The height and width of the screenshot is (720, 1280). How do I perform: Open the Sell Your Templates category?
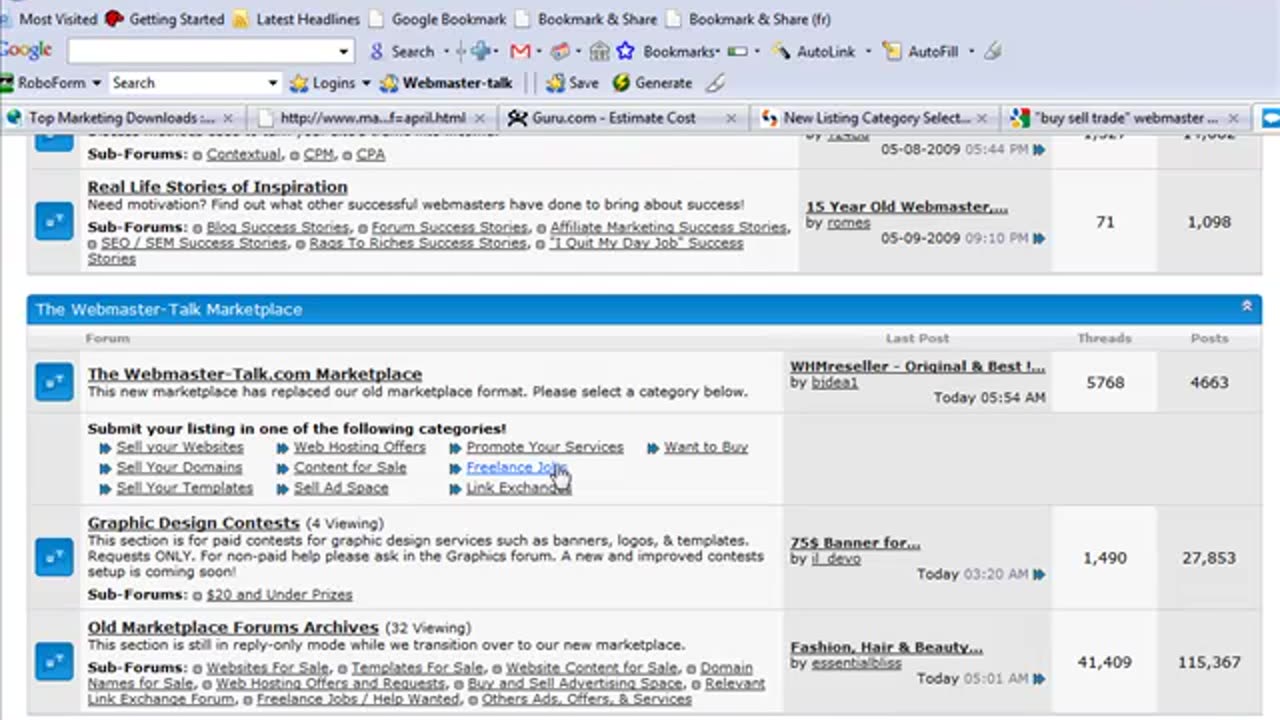point(185,488)
